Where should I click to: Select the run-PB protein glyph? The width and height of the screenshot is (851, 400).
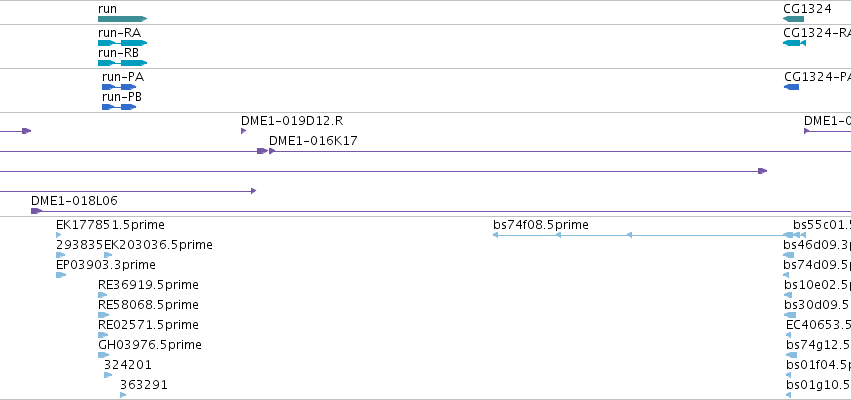click(x=119, y=107)
